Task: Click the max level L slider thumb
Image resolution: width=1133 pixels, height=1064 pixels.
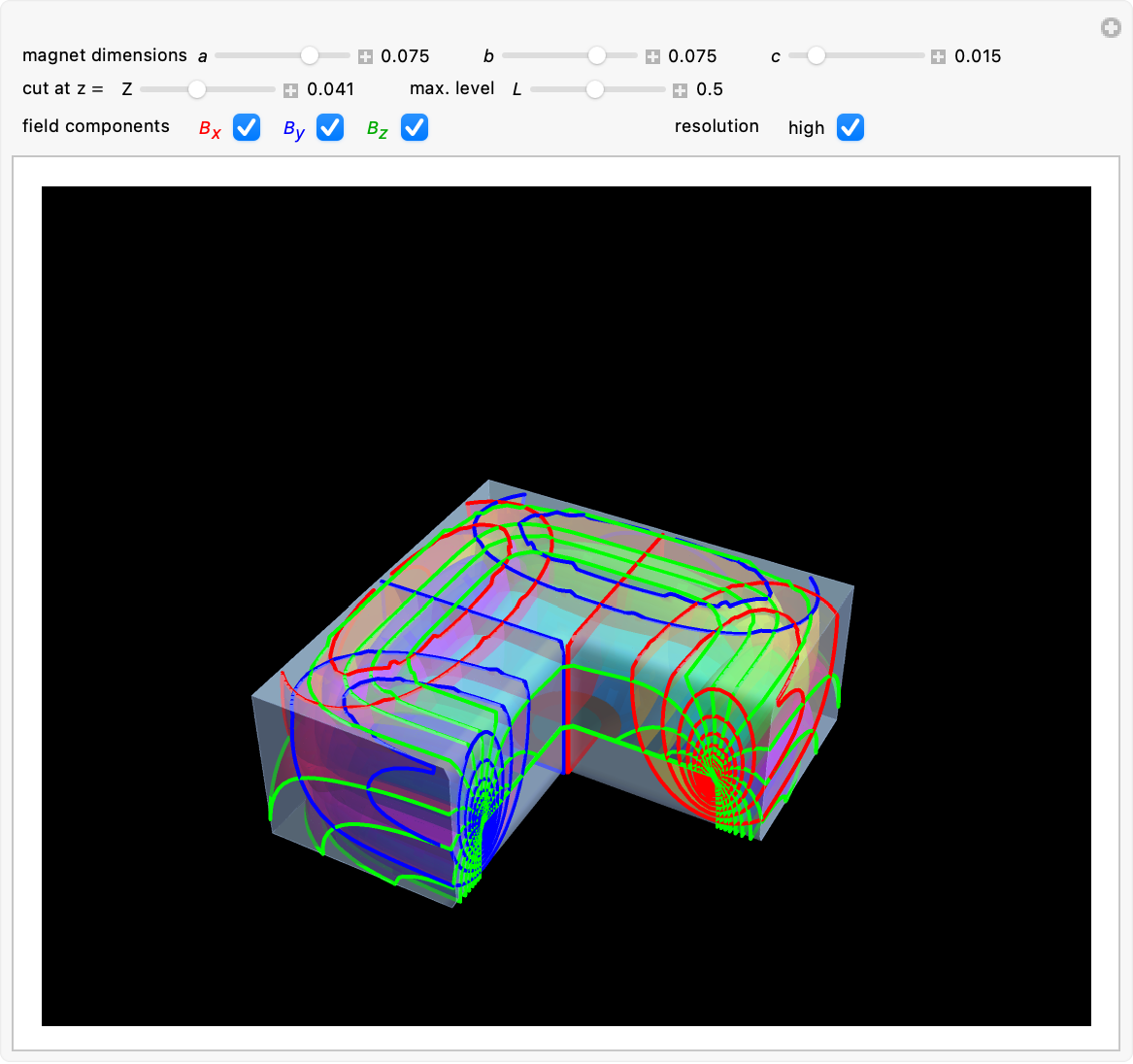Action: 595,89
